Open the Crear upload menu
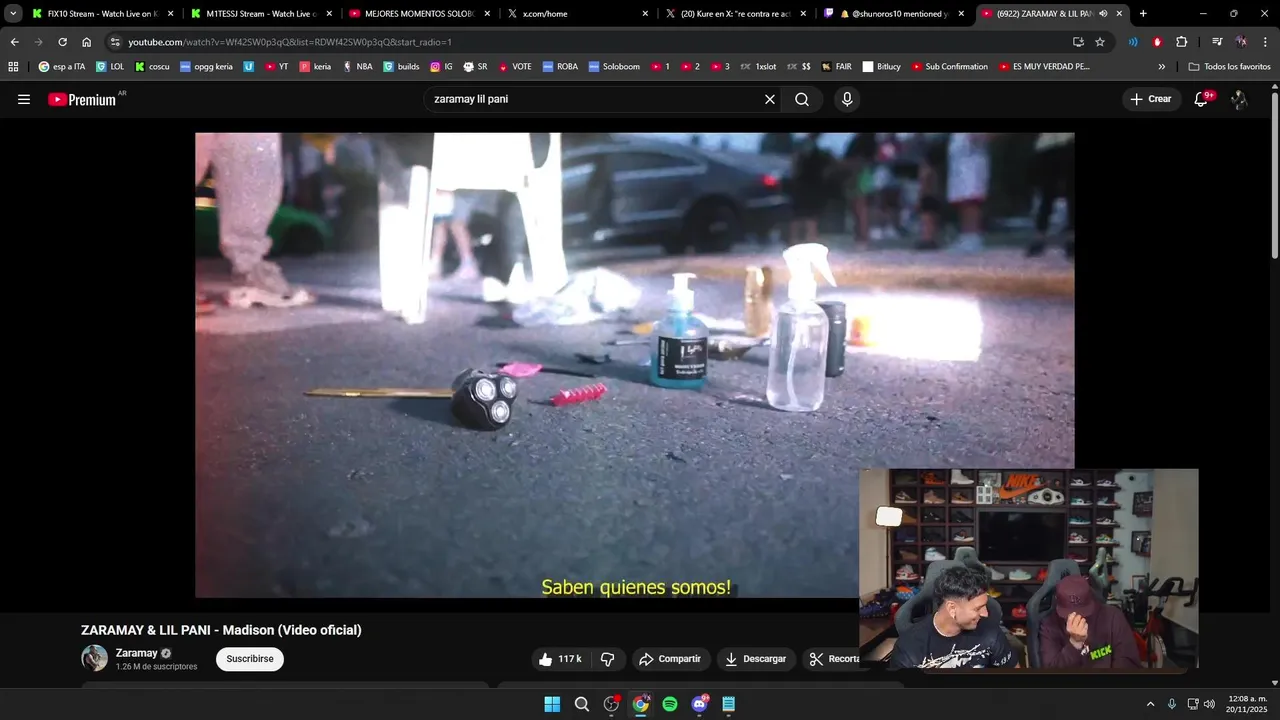 click(x=1151, y=99)
